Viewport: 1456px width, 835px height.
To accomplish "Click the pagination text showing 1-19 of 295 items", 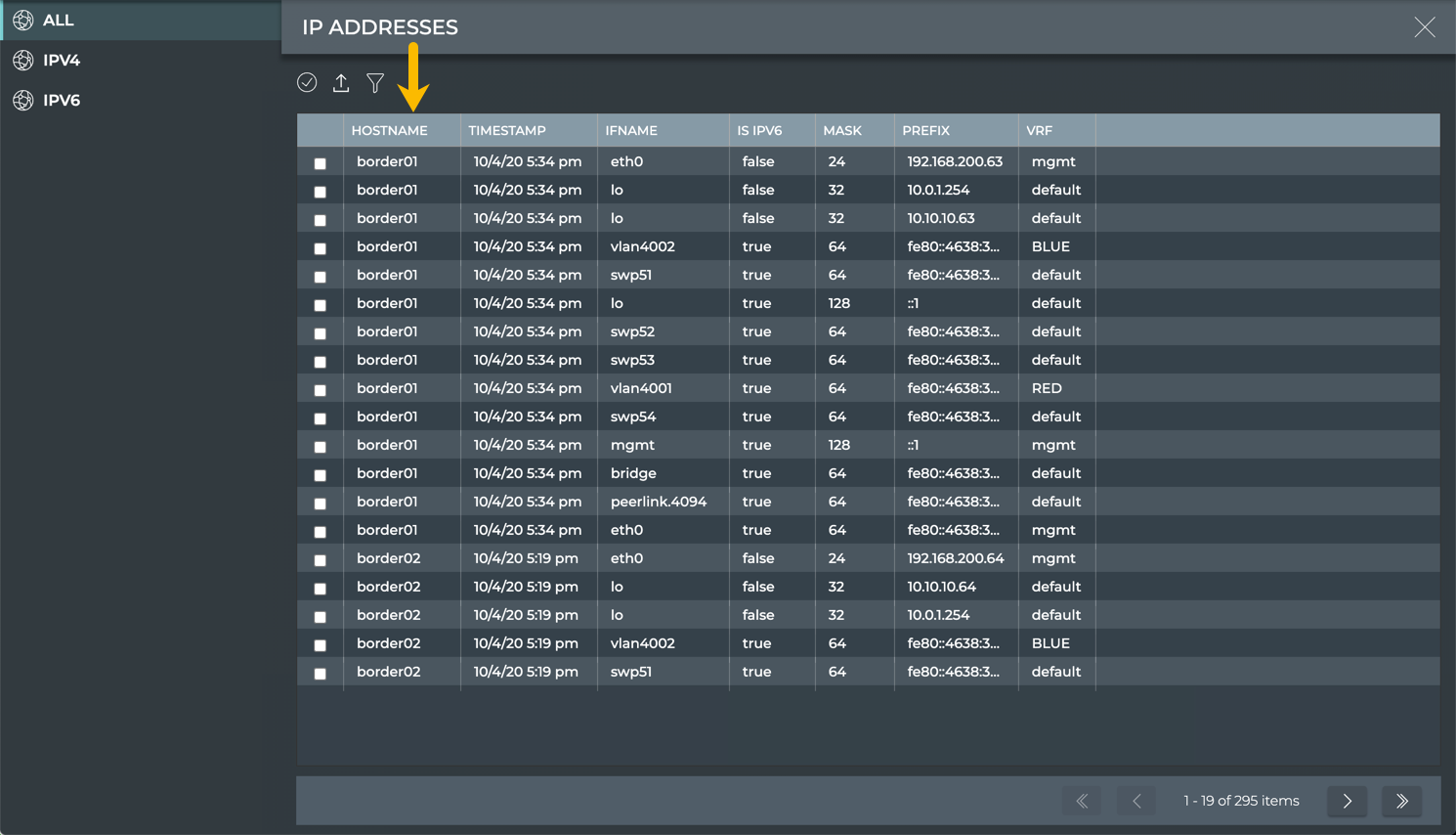I will 1241,800.
